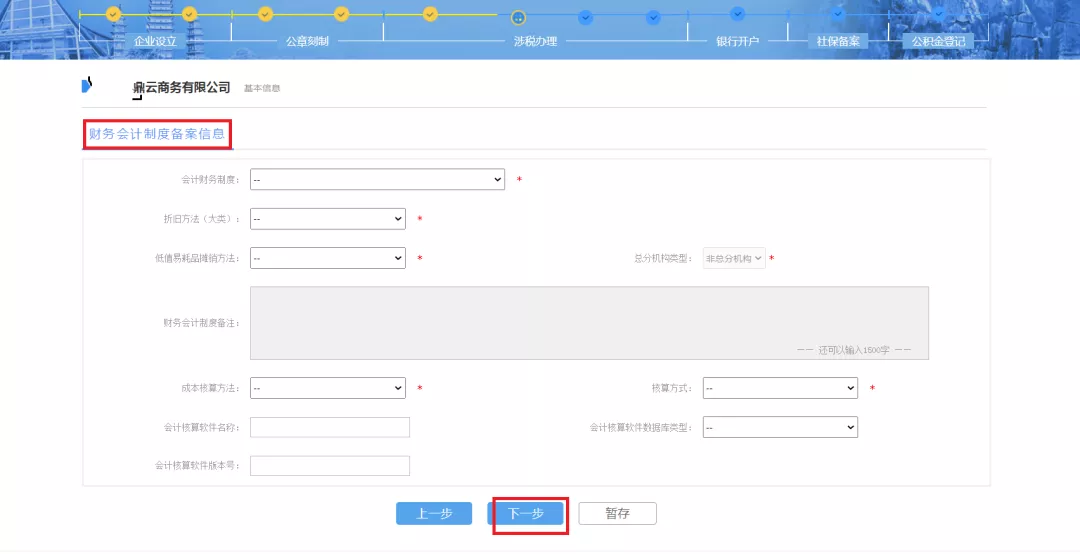The width and height of the screenshot is (1080, 554).
Task: Click the second completed checkmark step in 企业设立
Action: pyautogui.click(x=190, y=14)
